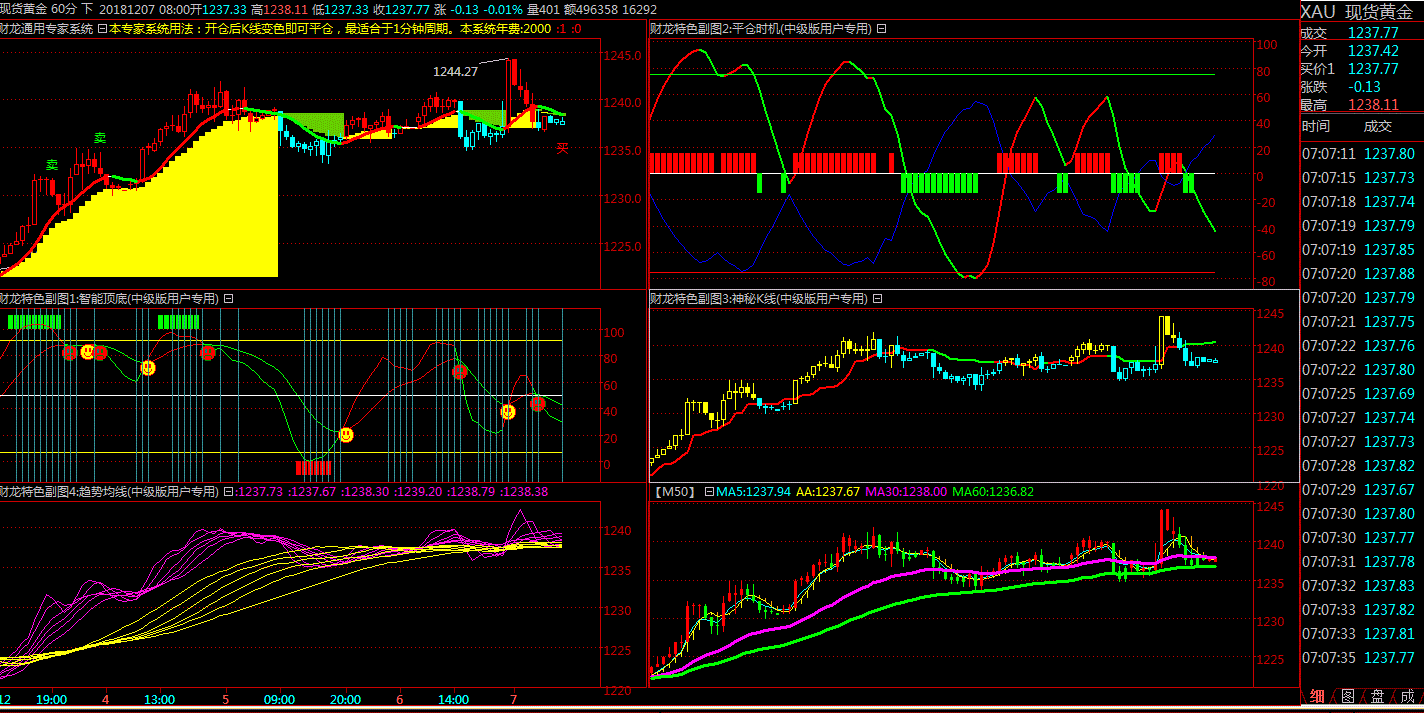Click the 时间 column header
The width and height of the screenshot is (1424, 713).
pyautogui.click(x=1316, y=126)
